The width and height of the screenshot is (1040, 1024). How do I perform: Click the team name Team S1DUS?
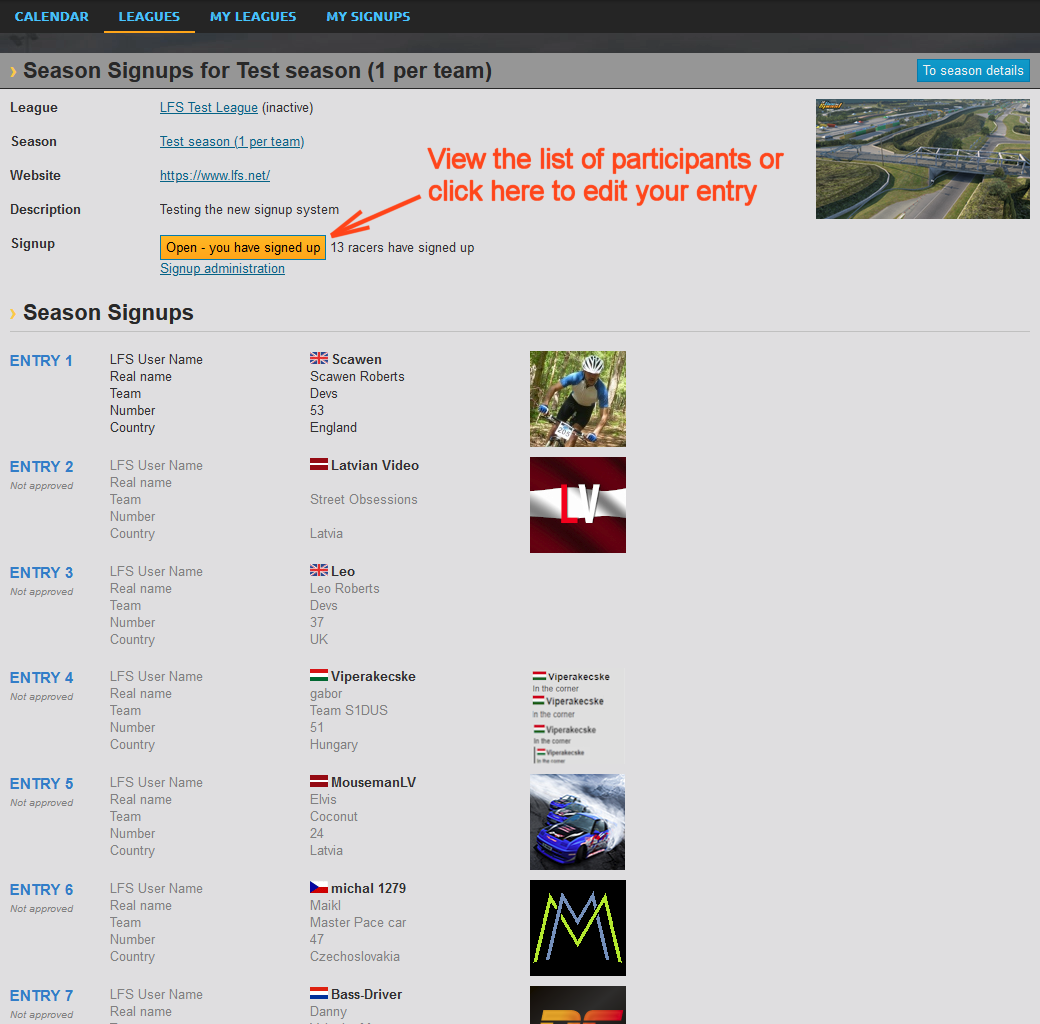(x=349, y=710)
